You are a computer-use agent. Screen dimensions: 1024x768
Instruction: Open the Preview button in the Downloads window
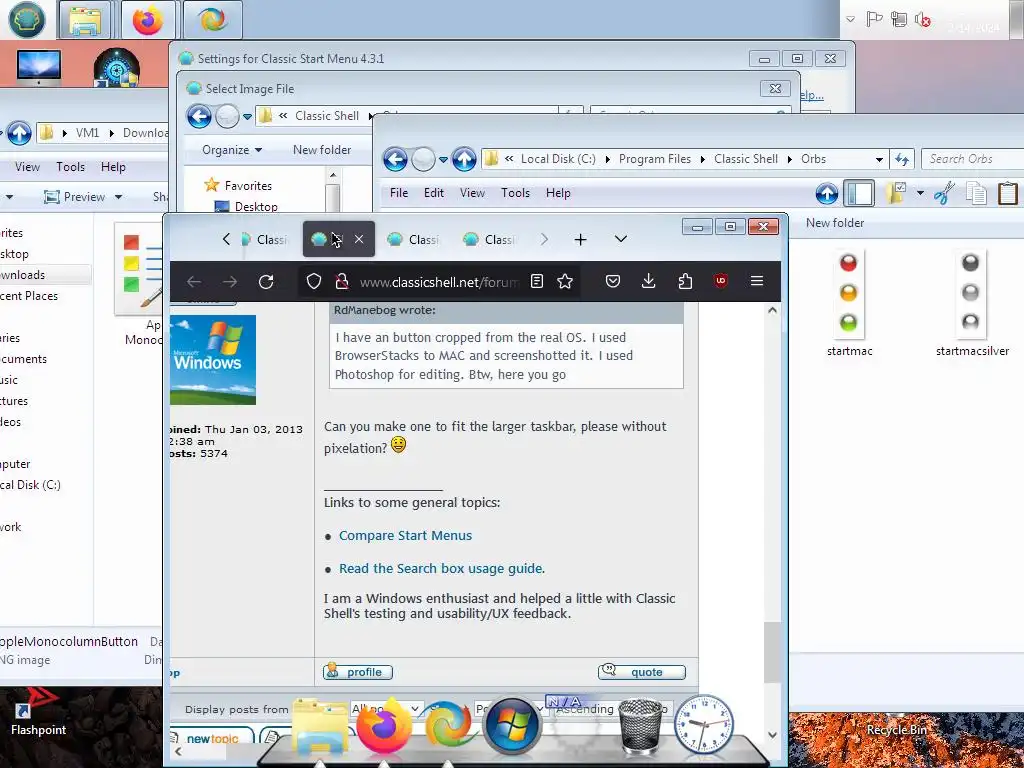tap(74, 197)
